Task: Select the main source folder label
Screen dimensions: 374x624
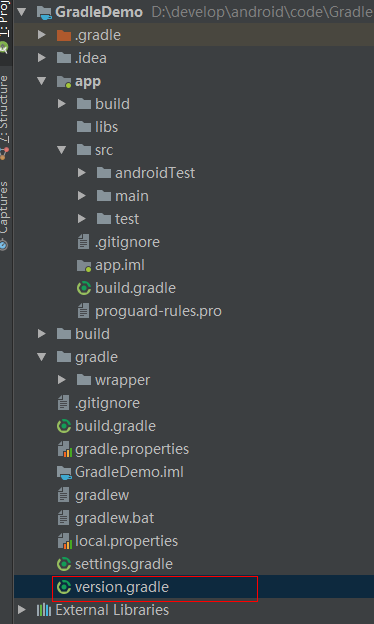Action: (132, 196)
